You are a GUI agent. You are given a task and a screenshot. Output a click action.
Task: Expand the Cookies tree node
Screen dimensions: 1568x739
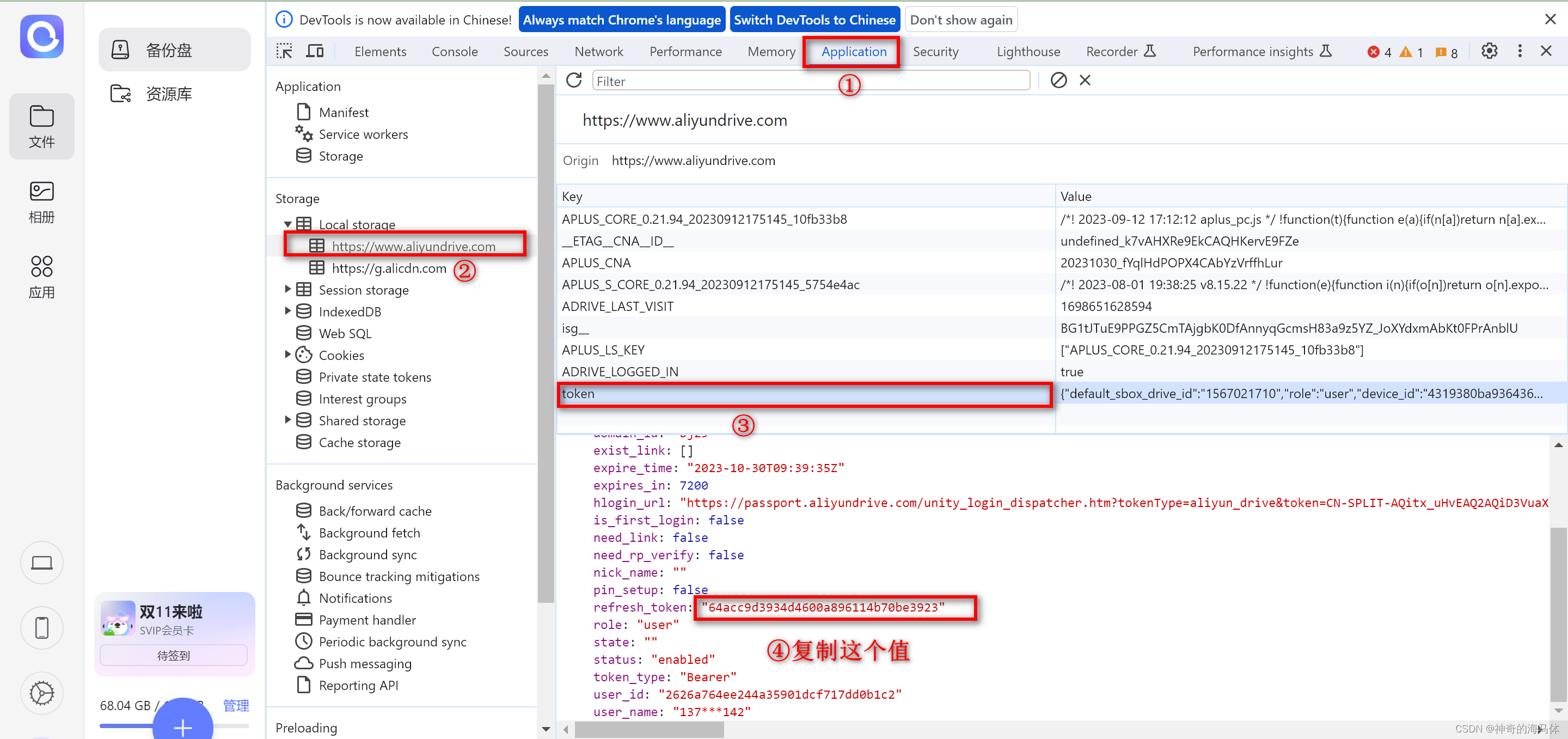pyautogui.click(x=287, y=355)
